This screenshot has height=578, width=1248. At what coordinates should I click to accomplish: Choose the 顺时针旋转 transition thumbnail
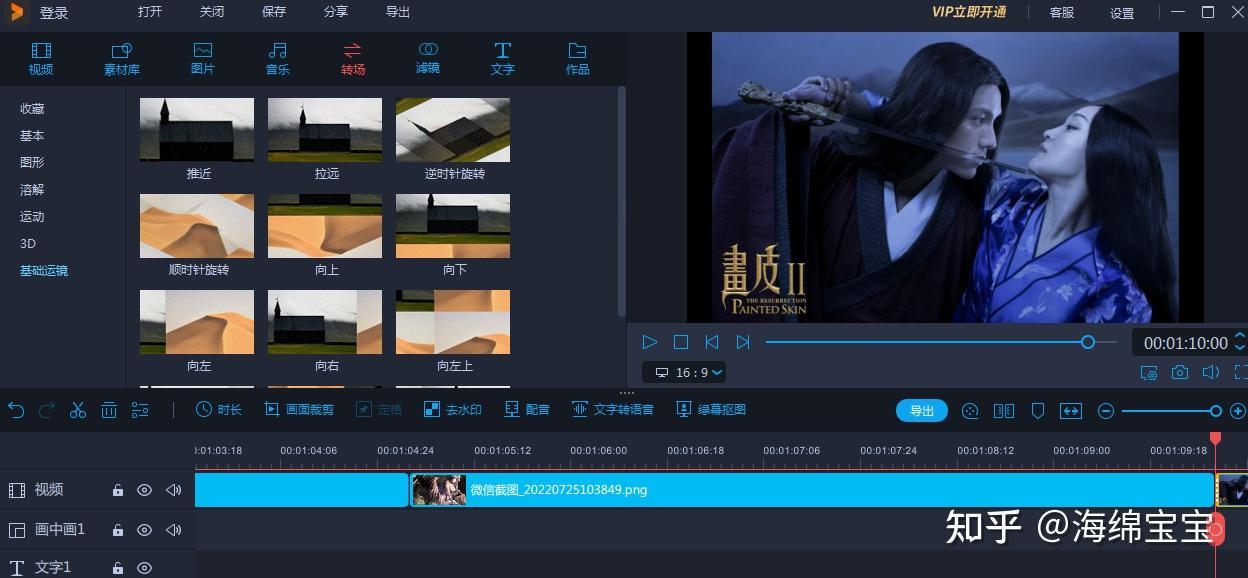[197, 226]
